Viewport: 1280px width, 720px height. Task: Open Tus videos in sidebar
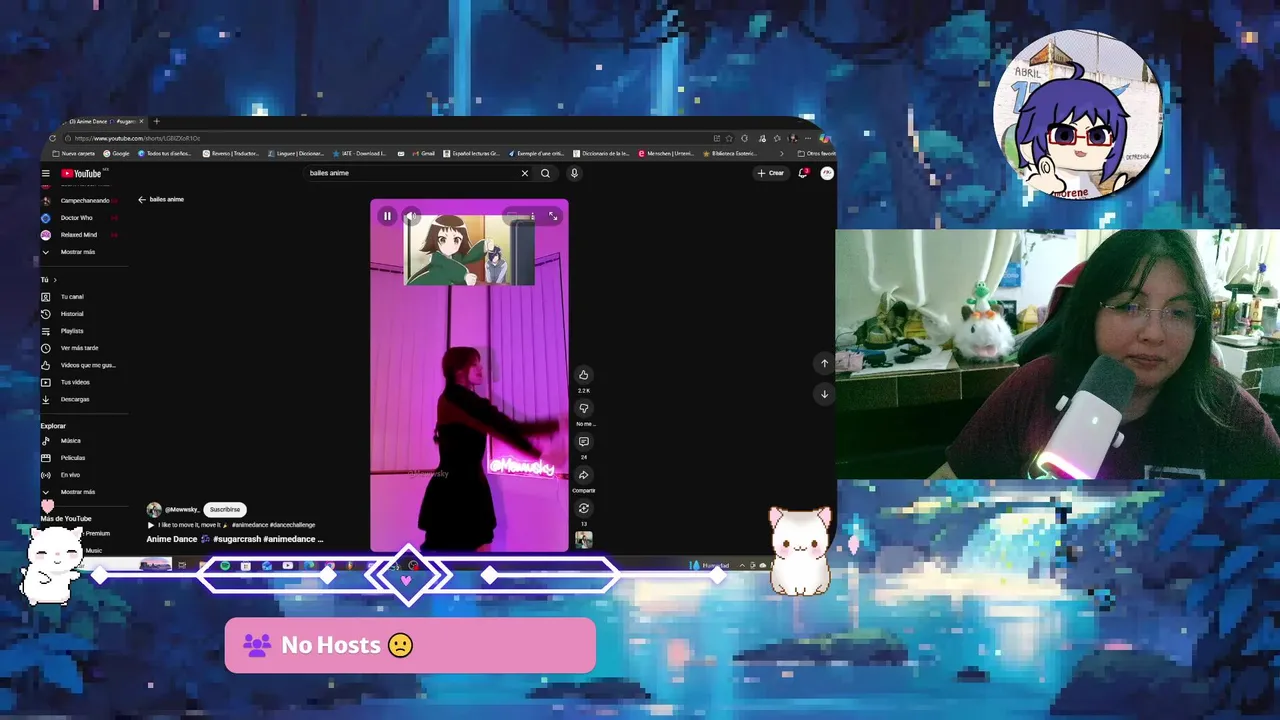[77, 382]
